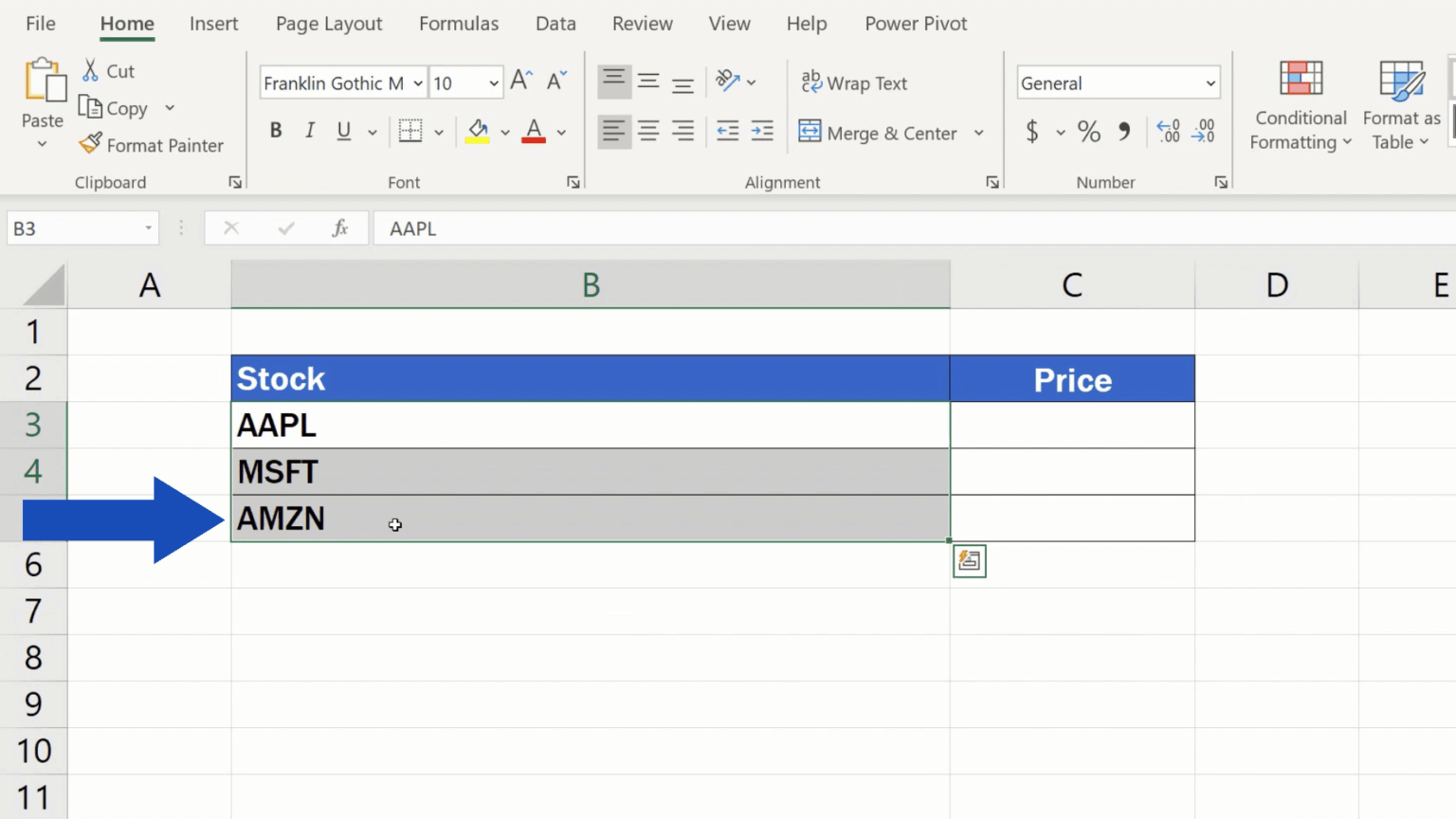Apply cell borders icon

tap(410, 131)
